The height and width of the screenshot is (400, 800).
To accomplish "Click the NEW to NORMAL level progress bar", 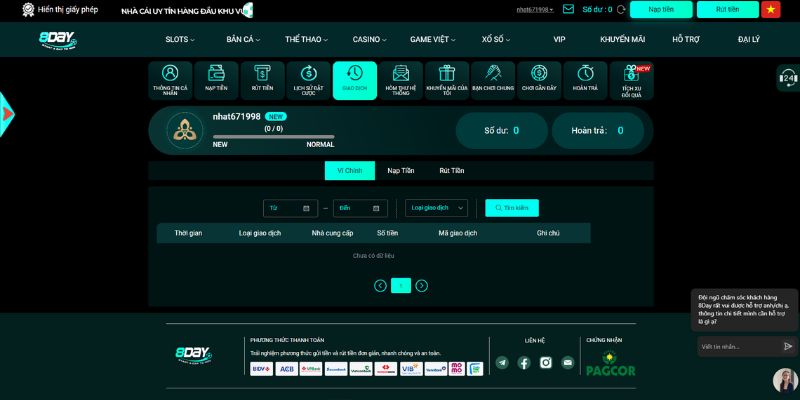I will click(x=273, y=137).
